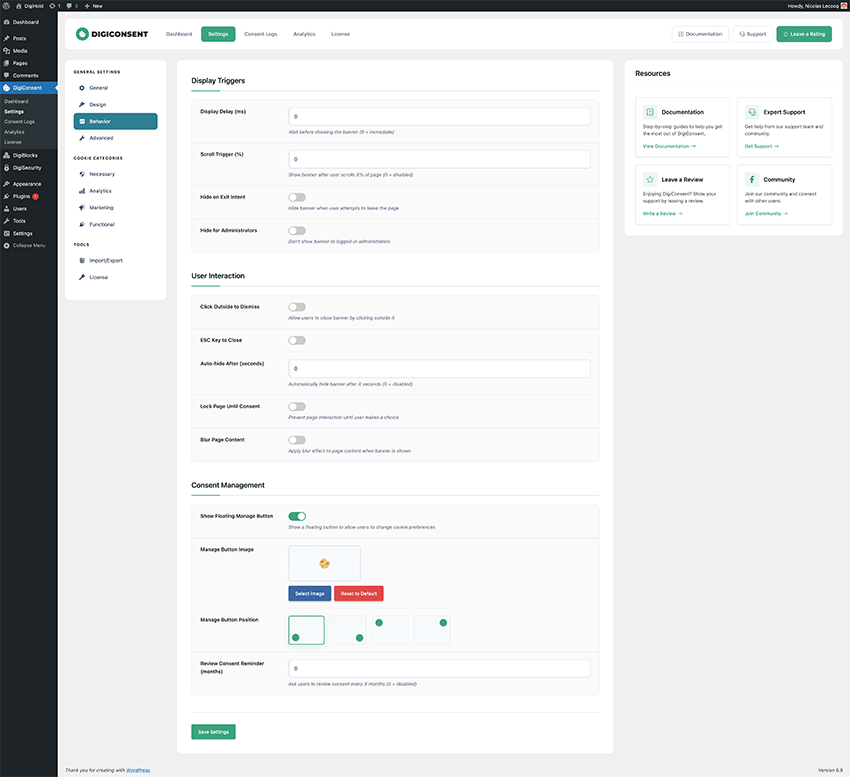Toggle Click Outside to Dismiss switch
Image resolution: width=850 pixels, height=777 pixels.
pyautogui.click(x=297, y=307)
